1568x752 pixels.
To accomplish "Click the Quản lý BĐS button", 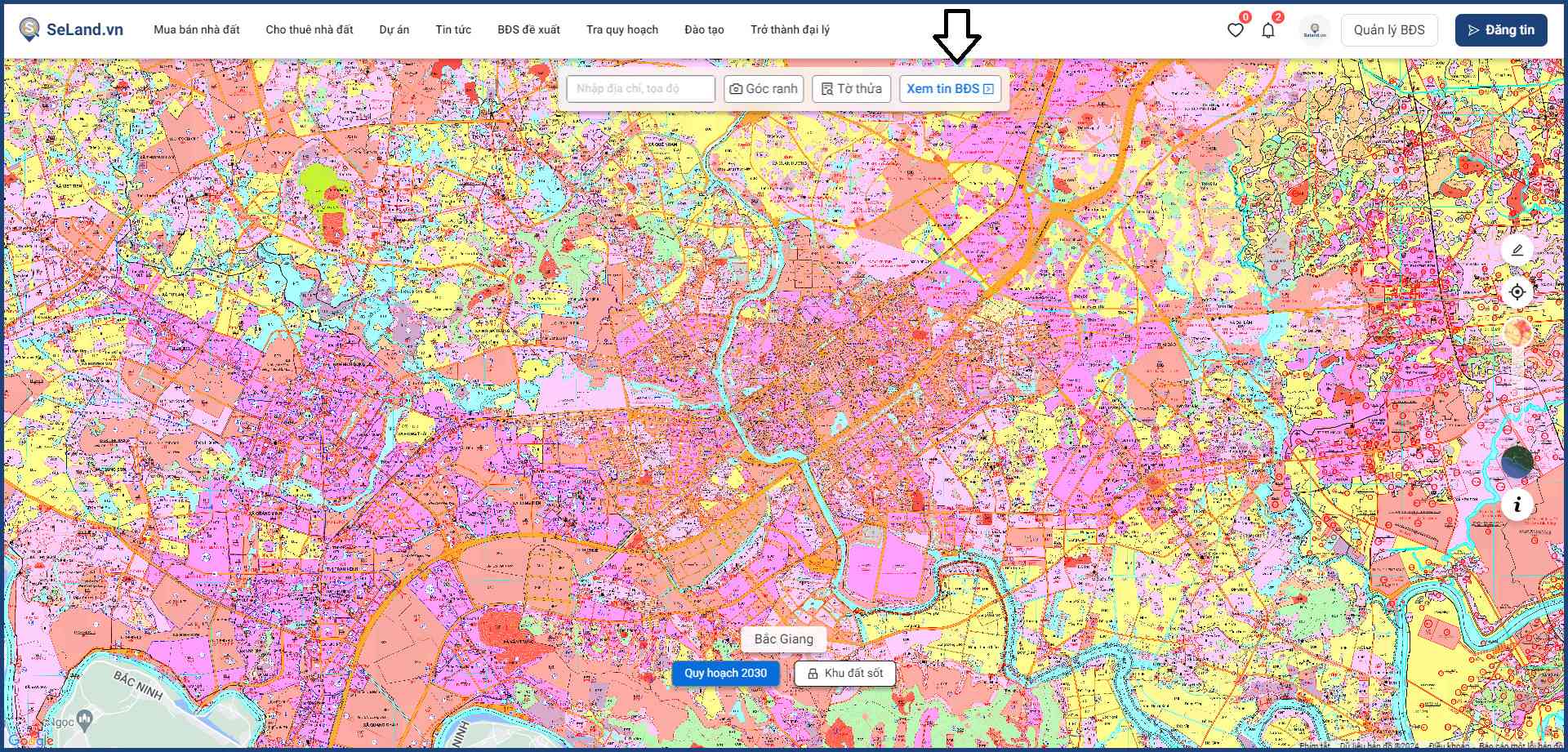I will (1388, 30).
